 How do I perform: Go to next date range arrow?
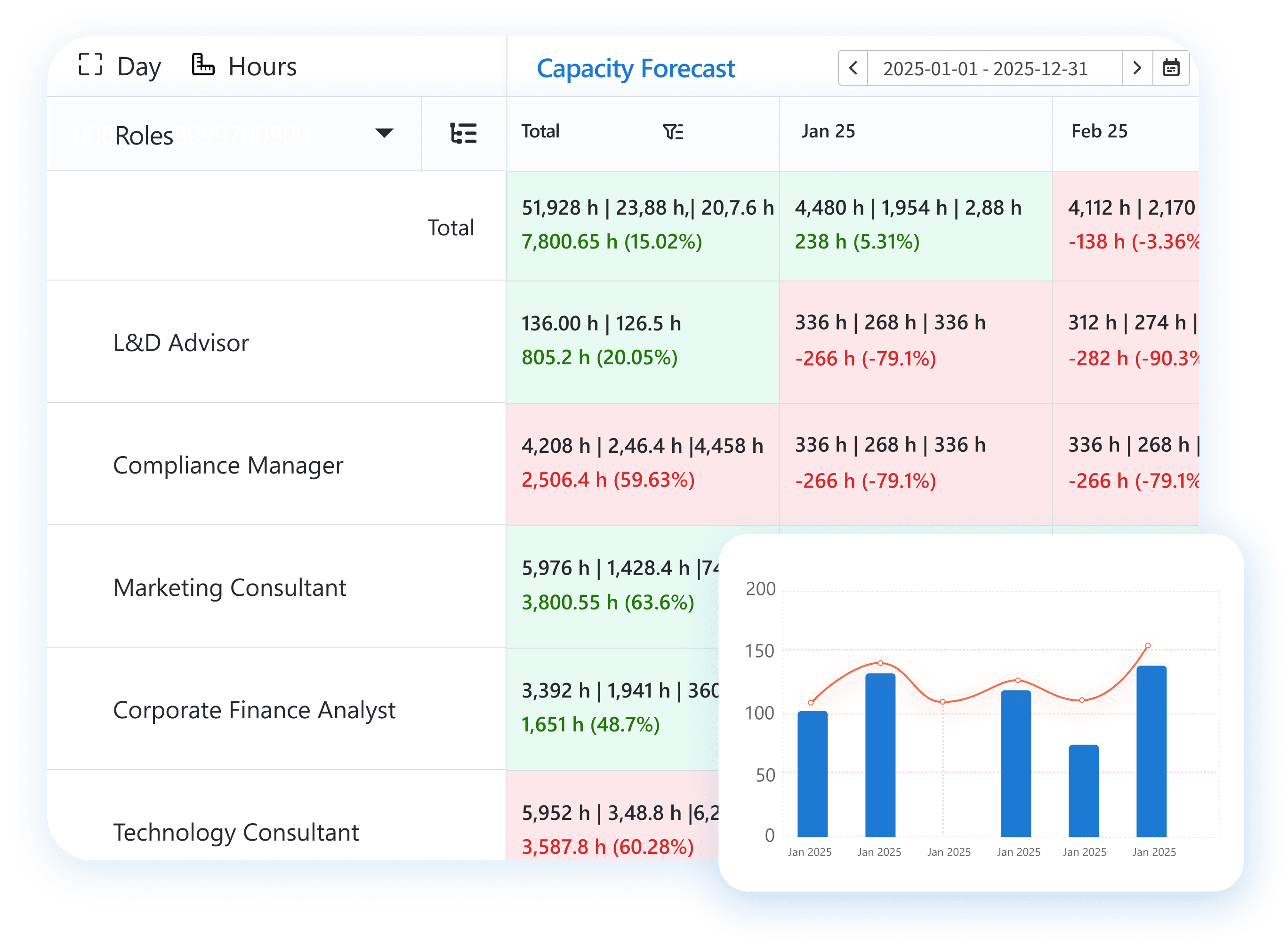1137,68
